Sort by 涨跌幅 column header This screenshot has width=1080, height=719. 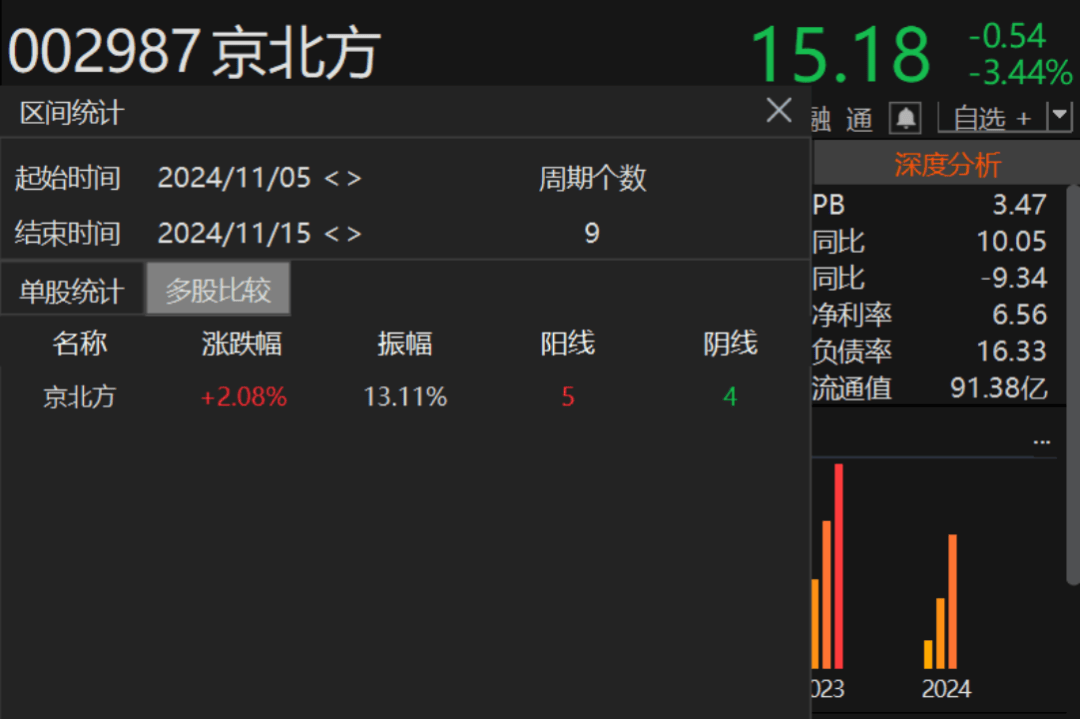(242, 343)
